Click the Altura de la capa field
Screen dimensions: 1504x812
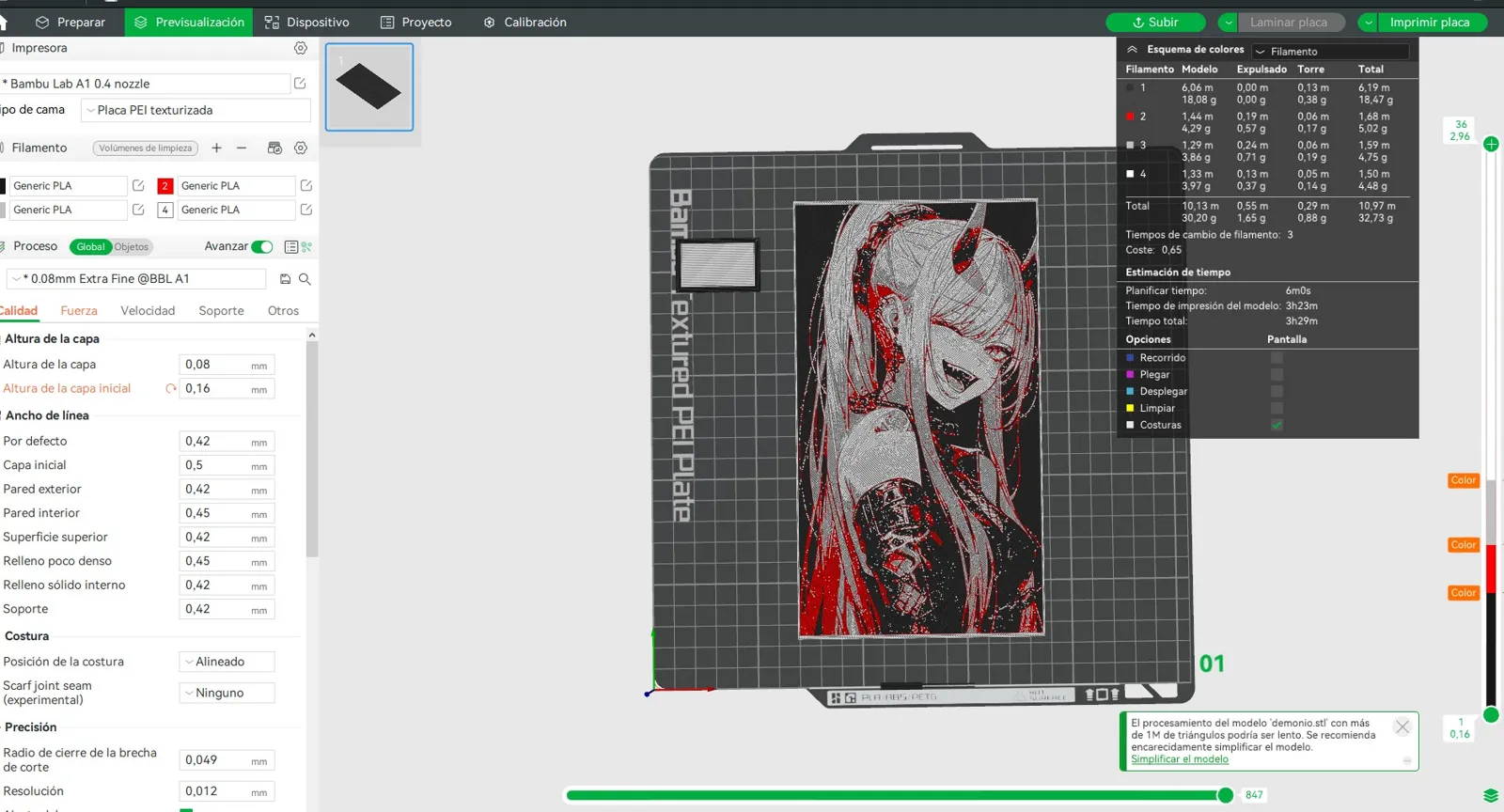[x=227, y=365]
